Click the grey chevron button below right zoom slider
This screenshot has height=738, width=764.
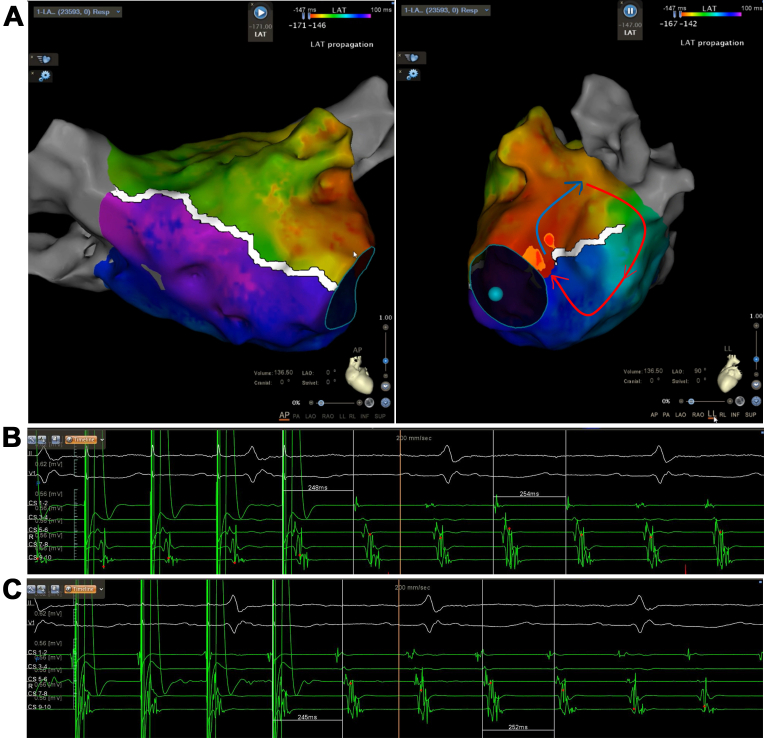[756, 385]
